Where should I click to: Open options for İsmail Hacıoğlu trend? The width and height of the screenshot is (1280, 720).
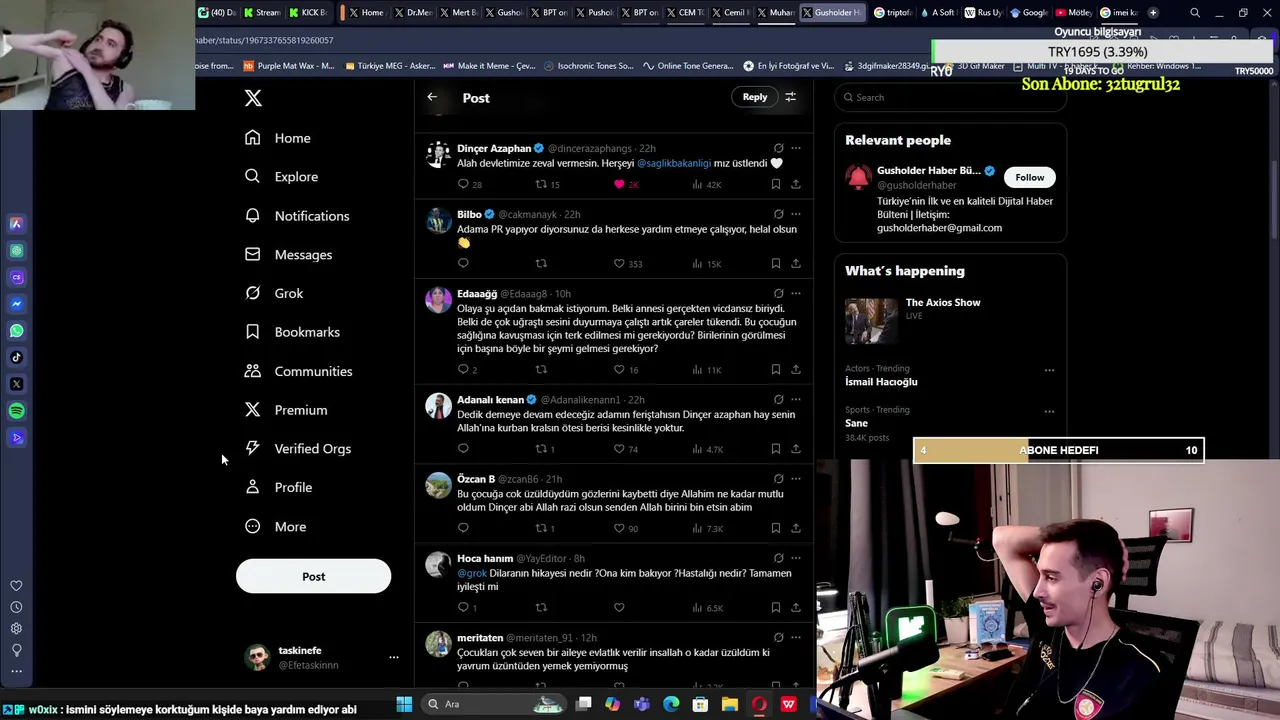pyautogui.click(x=1049, y=370)
